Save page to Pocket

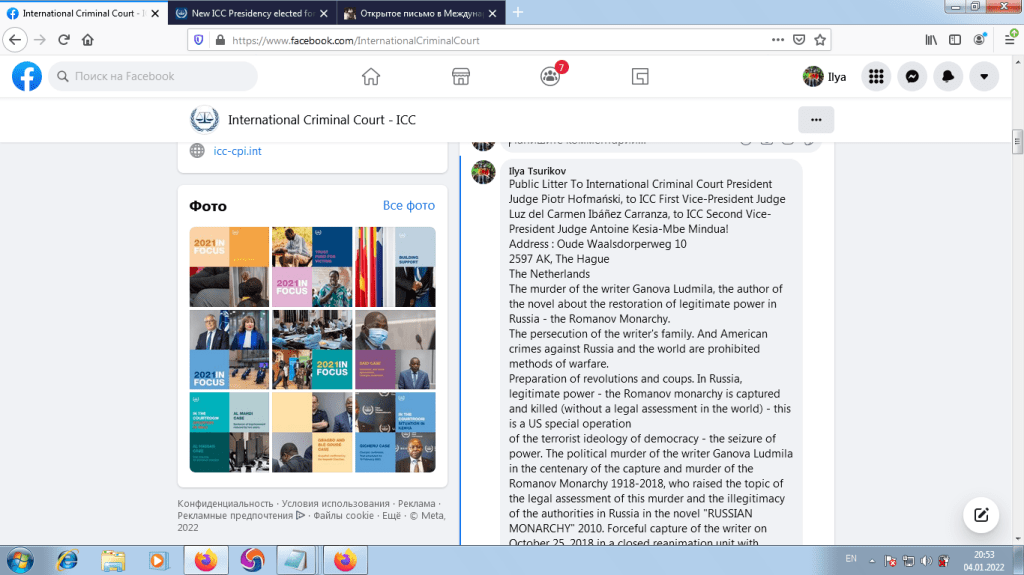799,40
